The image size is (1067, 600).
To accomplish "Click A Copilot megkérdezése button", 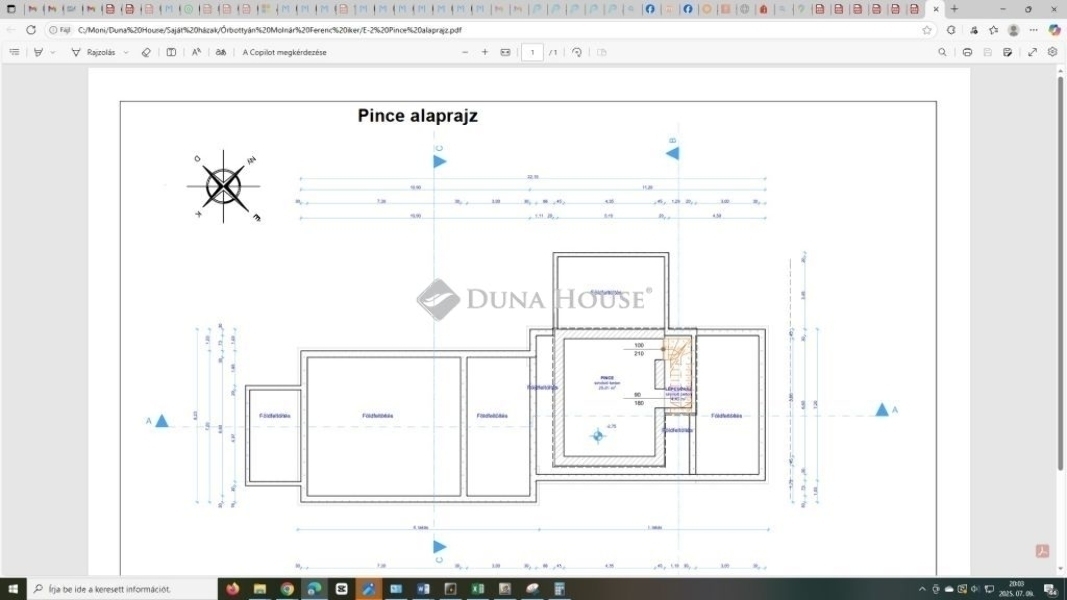I will 284,52.
